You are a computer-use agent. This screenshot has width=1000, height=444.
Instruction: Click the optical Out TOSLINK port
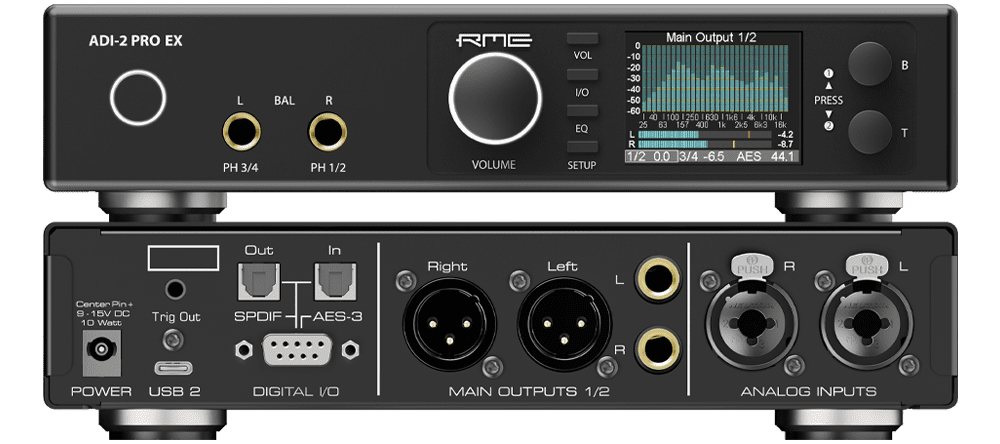click(258, 282)
